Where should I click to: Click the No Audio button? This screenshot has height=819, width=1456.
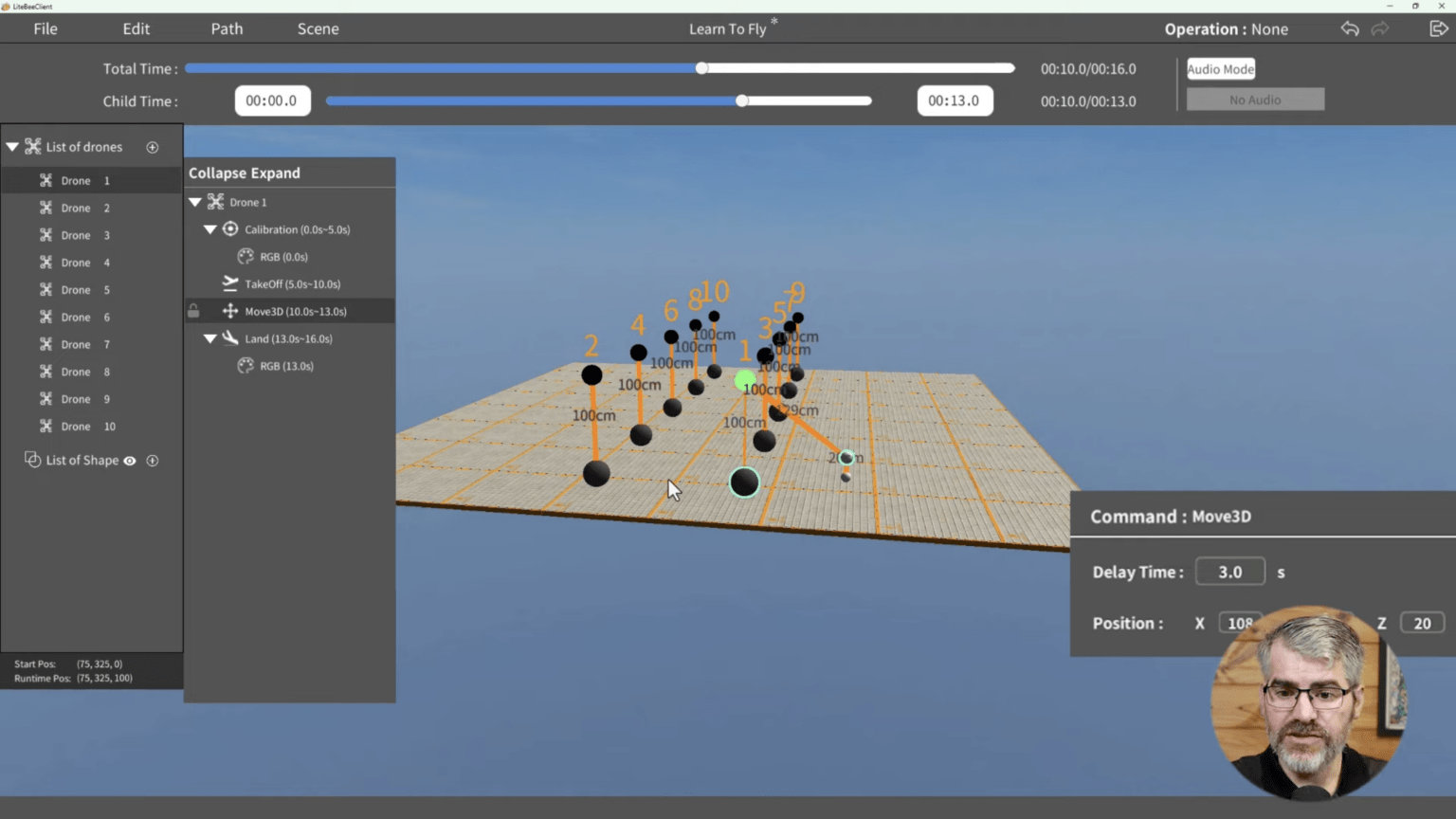click(x=1254, y=100)
